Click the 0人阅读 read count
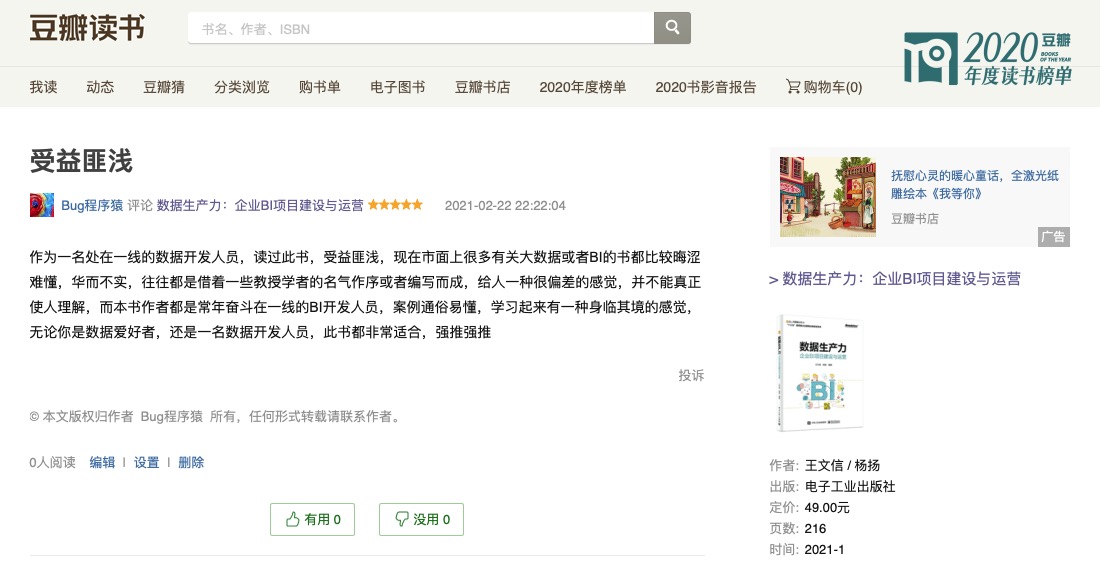The width and height of the screenshot is (1100, 567). pyautogui.click(x=53, y=462)
